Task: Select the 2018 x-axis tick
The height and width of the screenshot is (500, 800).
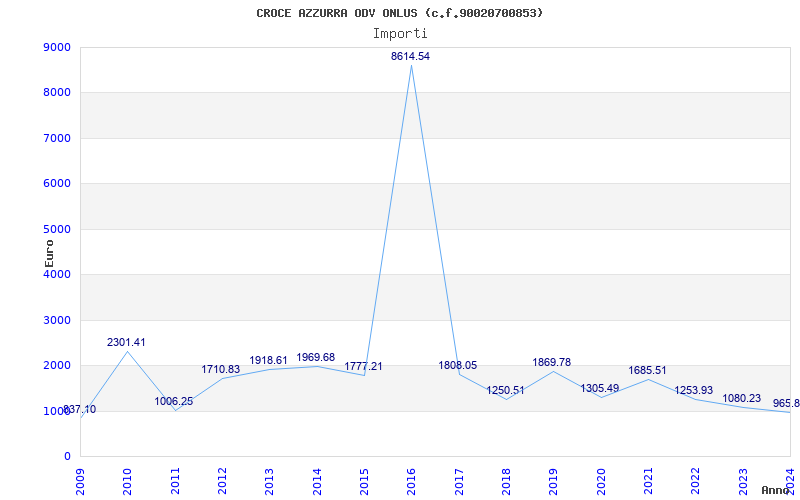Action: tap(506, 482)
